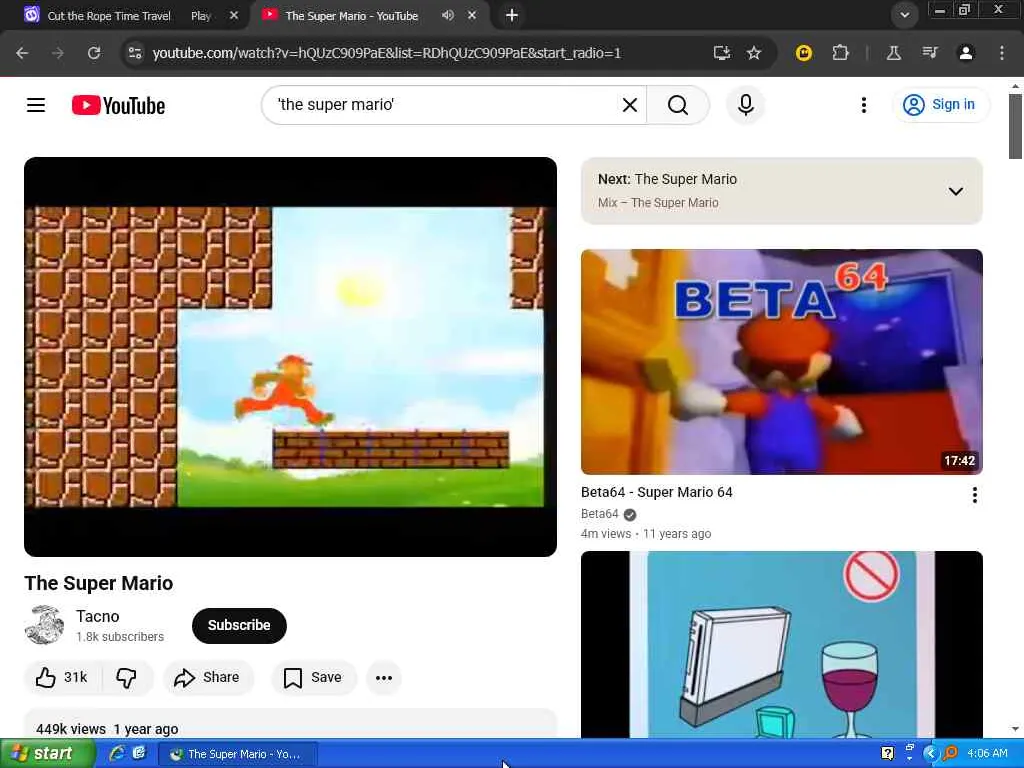
Task: Open Tacno channel name link
Action: point(97,616)
